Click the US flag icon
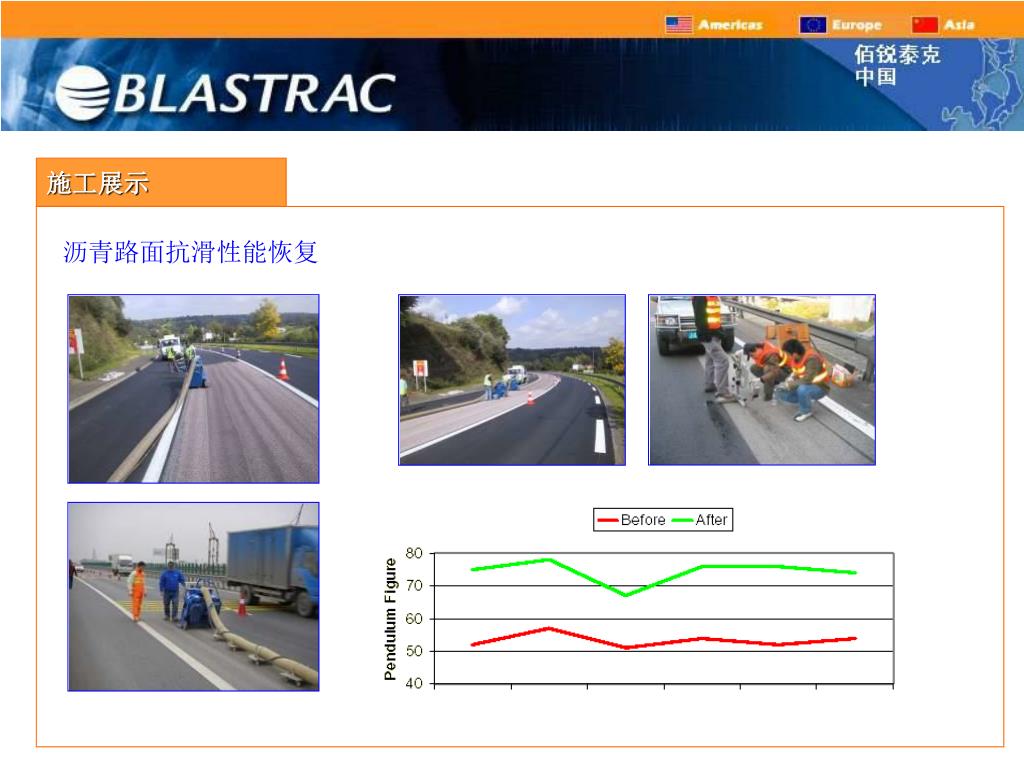This screenshot has width=1024, height=768. (x=679, y=25)
